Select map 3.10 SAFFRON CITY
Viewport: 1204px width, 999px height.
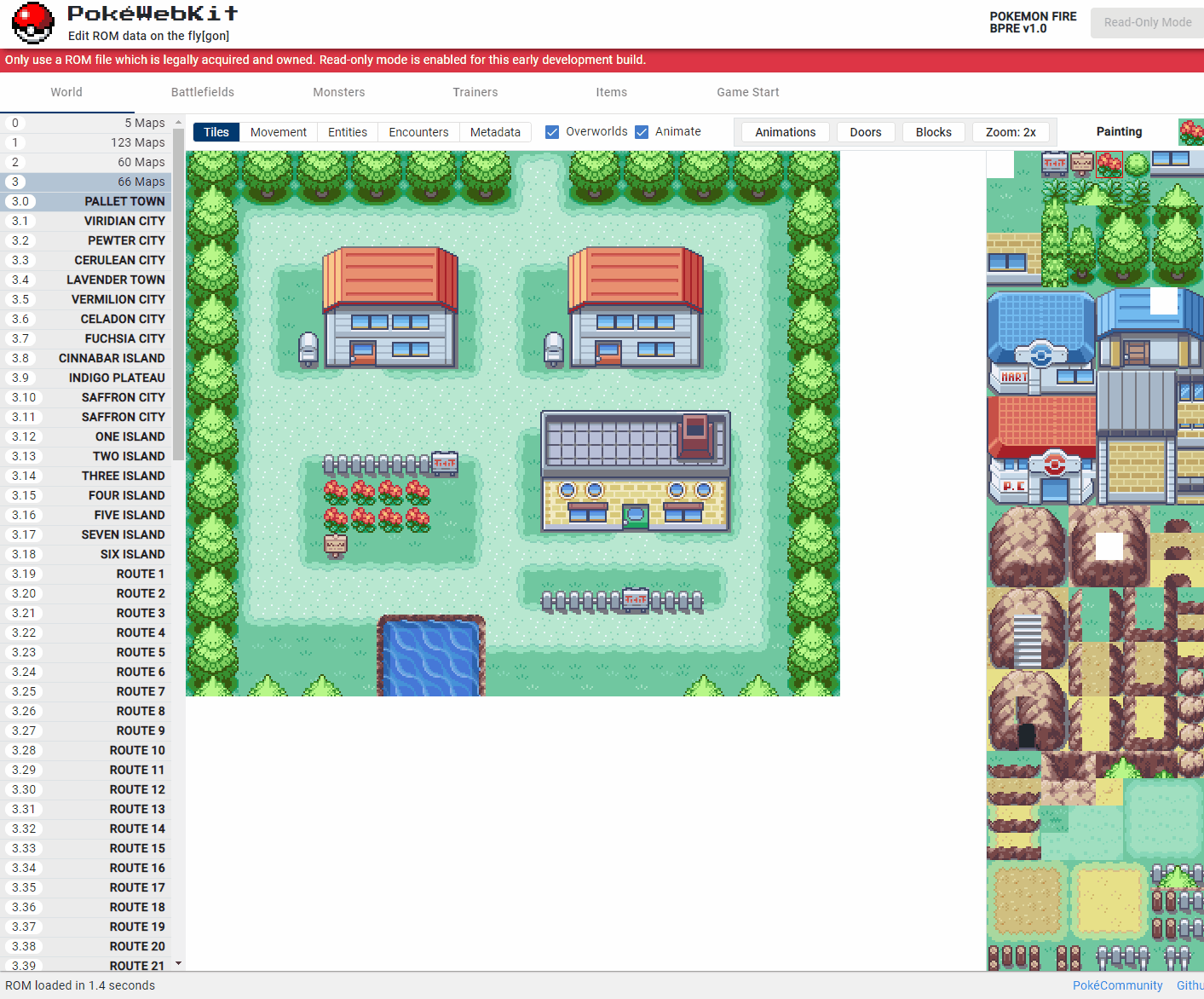pos(86,397)
